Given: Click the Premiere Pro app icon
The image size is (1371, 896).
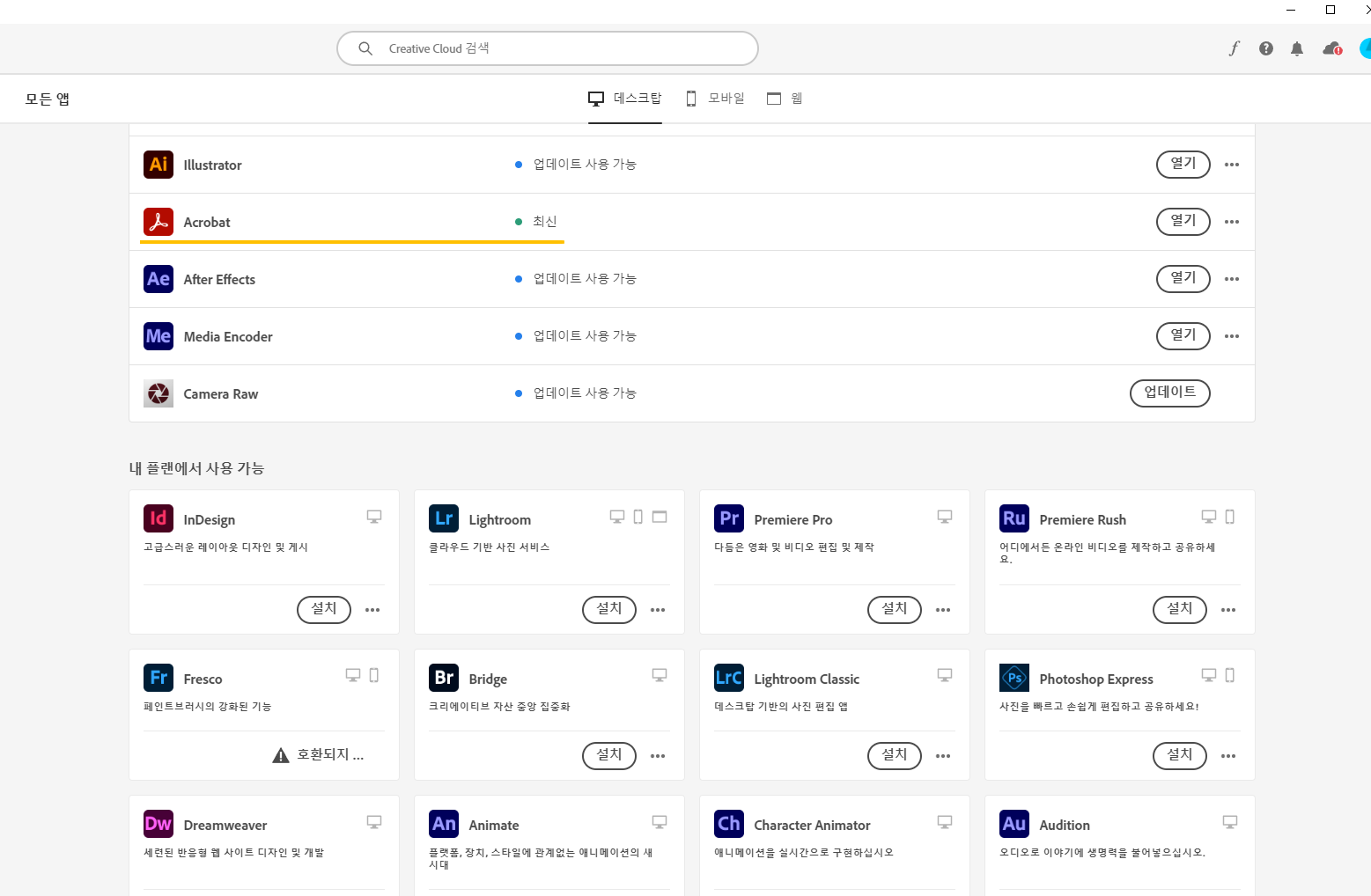Looking at the screenshot, I should point(729,518).
